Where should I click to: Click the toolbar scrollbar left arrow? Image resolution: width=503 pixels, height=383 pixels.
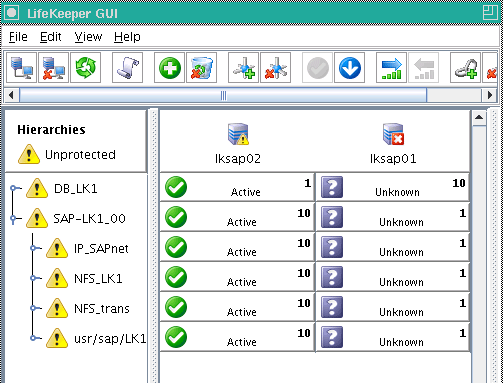[11, 95]
